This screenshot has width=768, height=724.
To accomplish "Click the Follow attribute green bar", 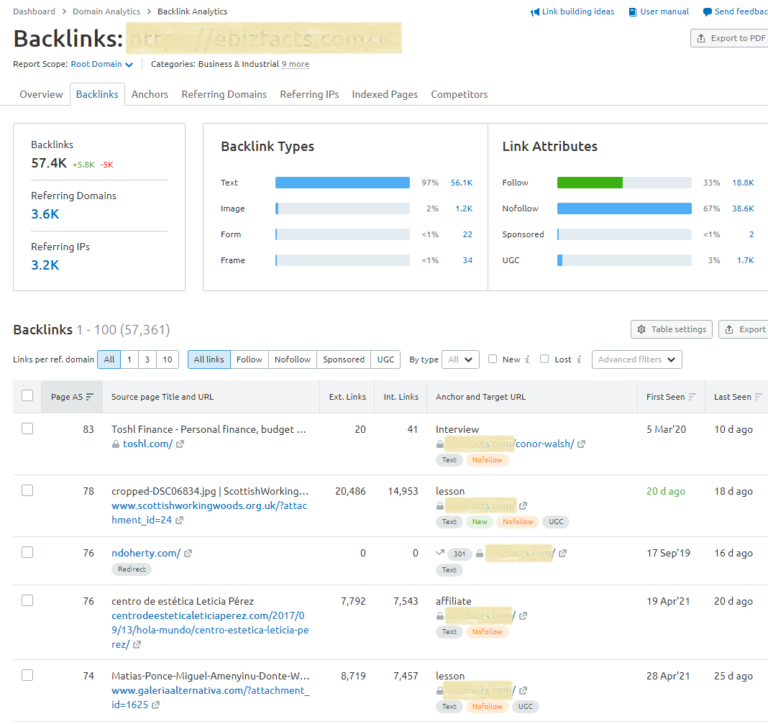I will click(x=590, y=183).
